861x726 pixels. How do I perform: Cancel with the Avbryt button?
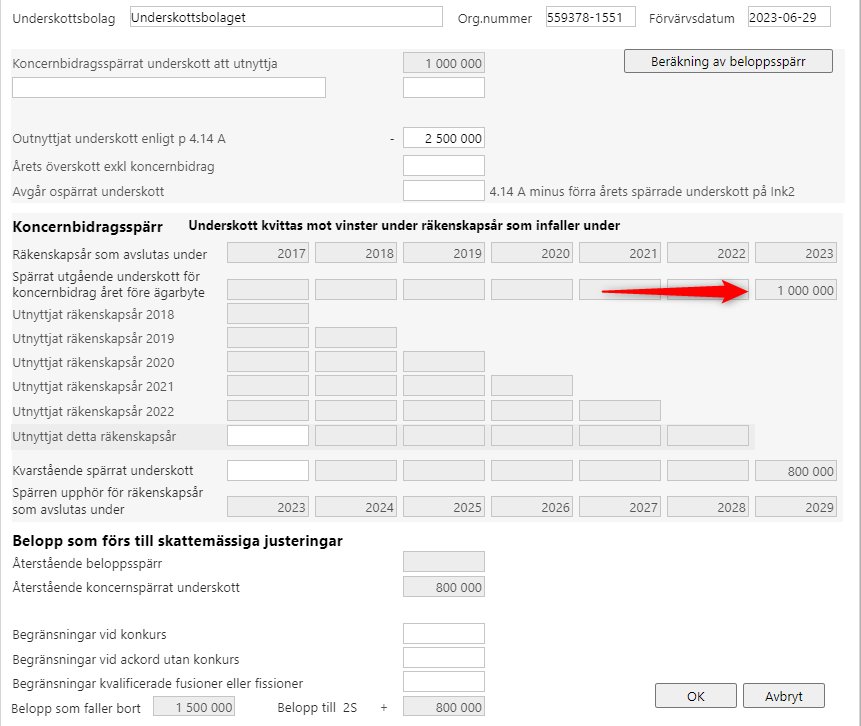click(784, 696)
